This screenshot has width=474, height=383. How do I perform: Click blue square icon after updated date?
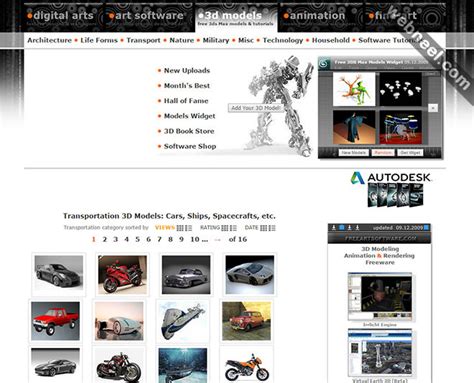pyautogui.click(x=426, y=228)
